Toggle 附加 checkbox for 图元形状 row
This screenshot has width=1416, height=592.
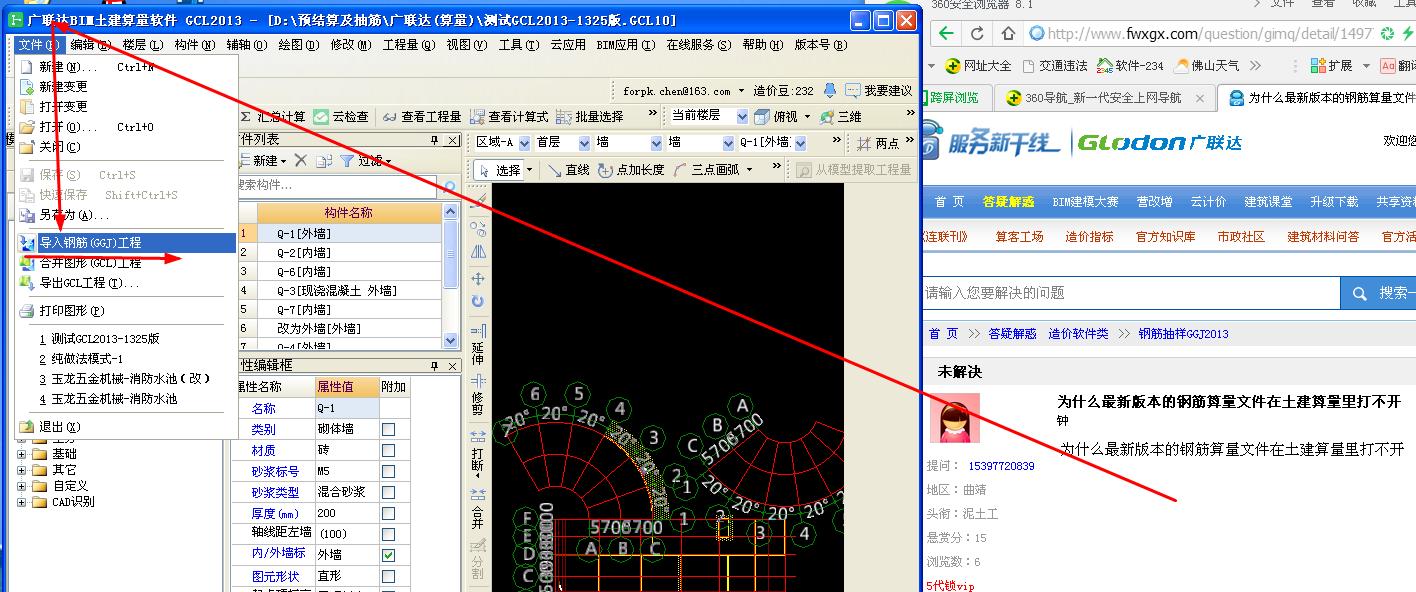(389, 576)
